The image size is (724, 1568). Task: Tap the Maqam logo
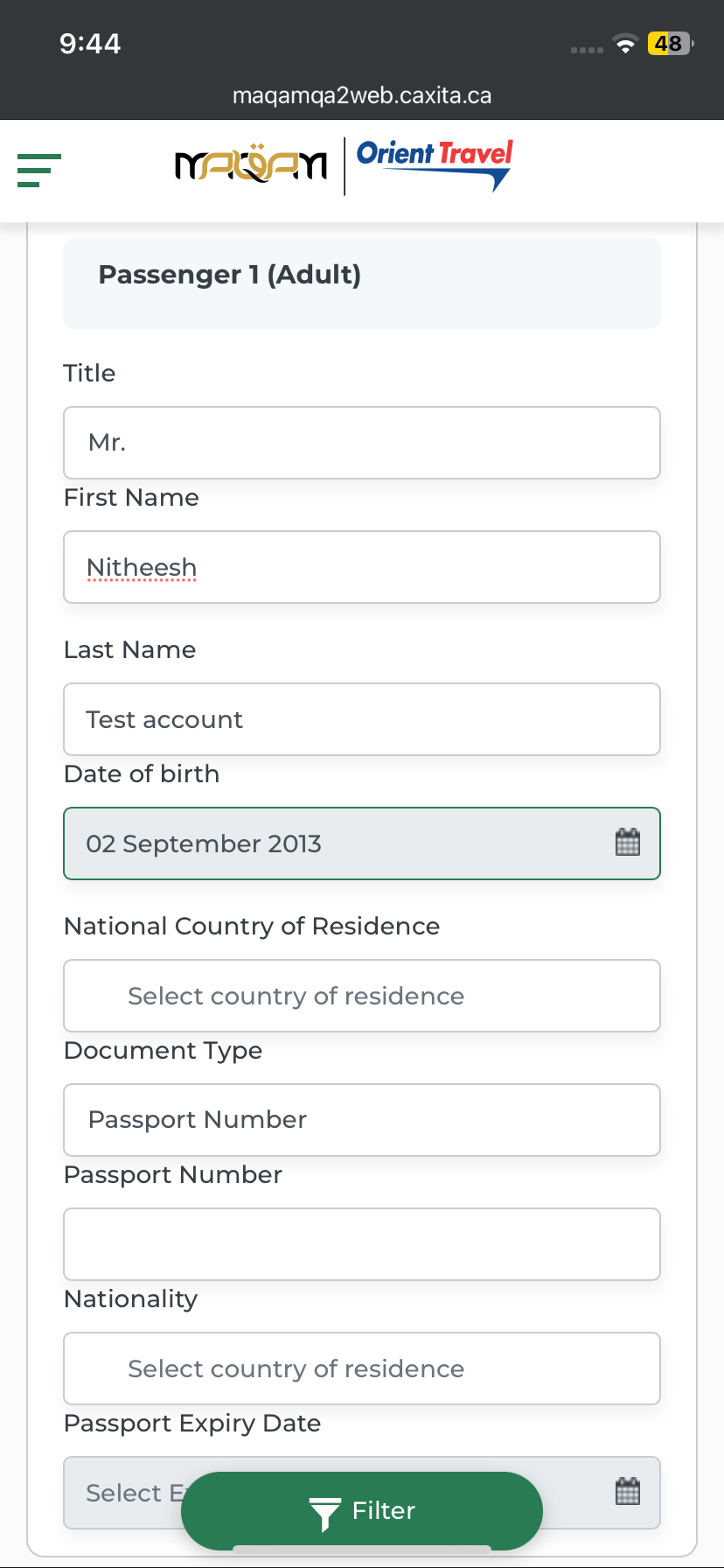[x=251, y=164]
